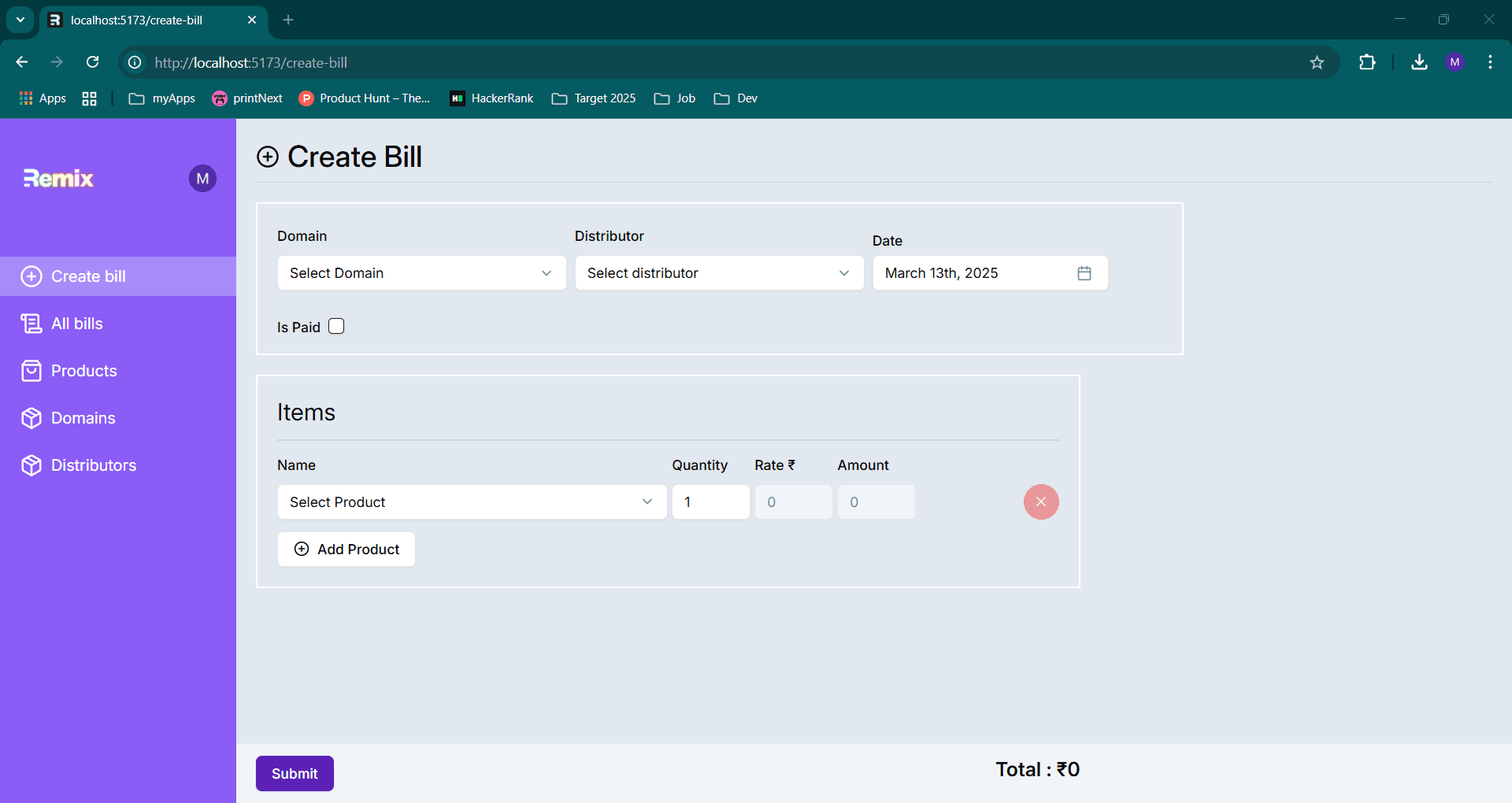Open Apps bookmark shortcut
1512x803 pixels.
click(x=43, y=98)
